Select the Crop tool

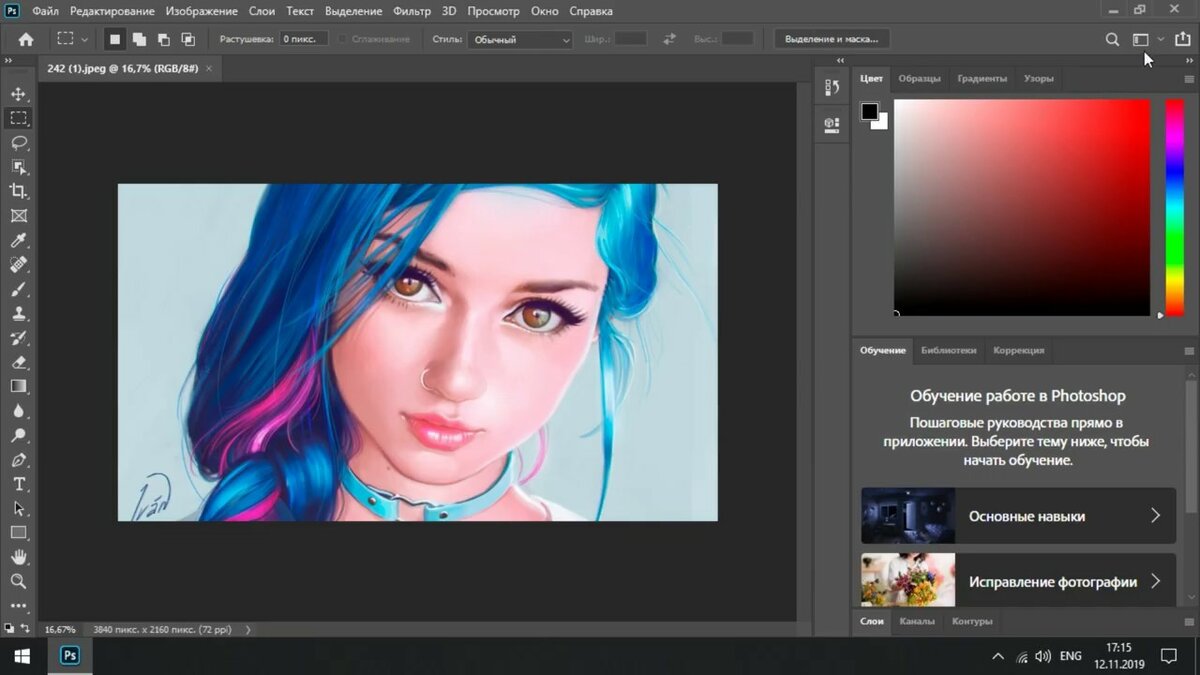pos(19,191)
